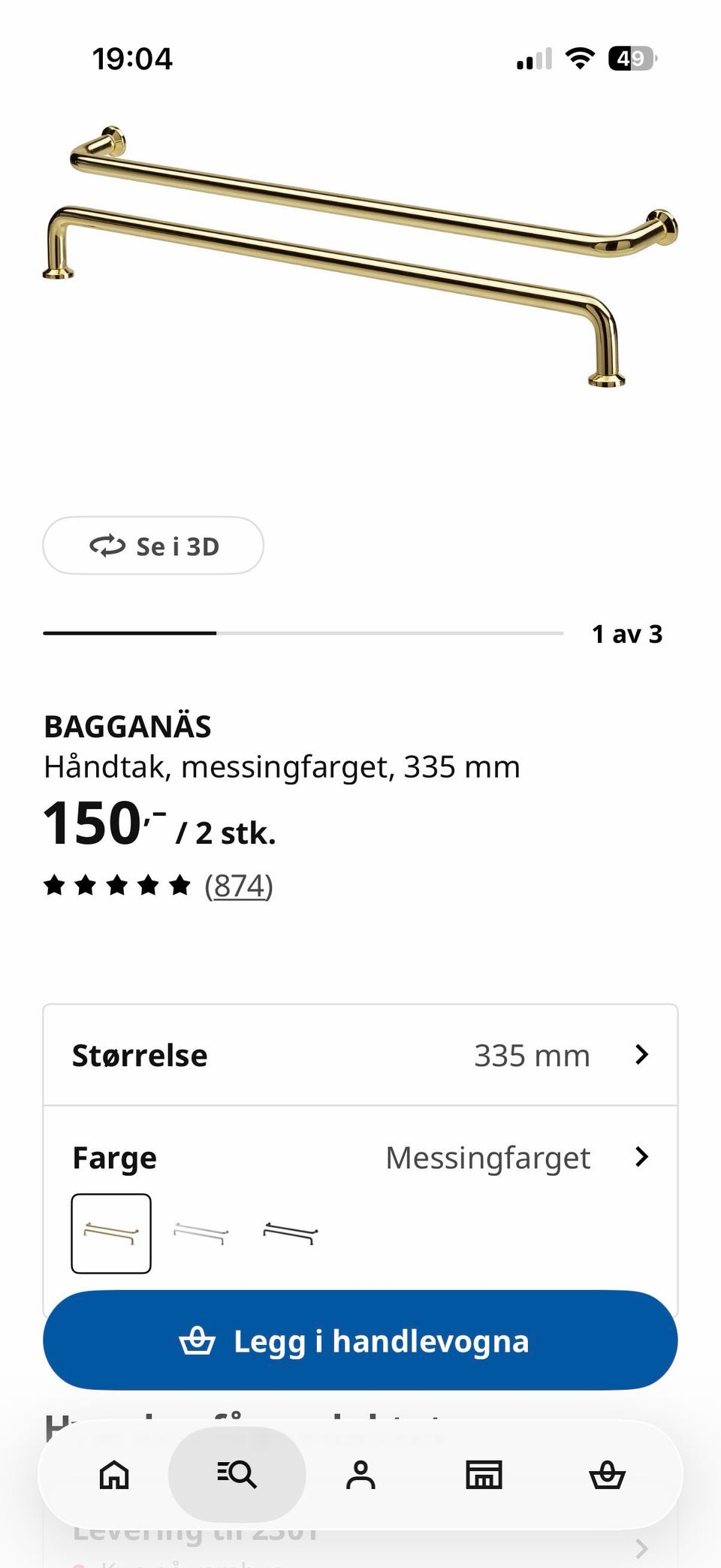Open the shopping basket icon in navigation
The width and height of the screenshot is (721, 1568).
point(607,1475)
